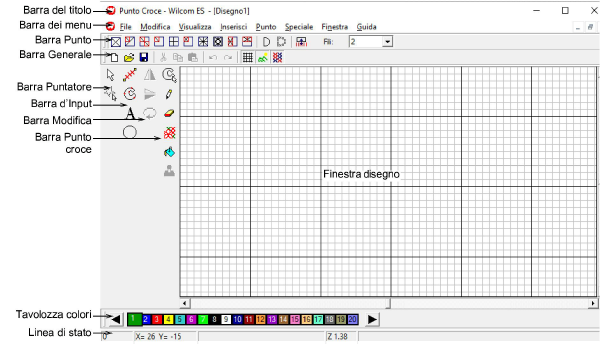Screen dimensions: 600x362
Task: Toggle the green picture display button
Action: pos(262,57)
